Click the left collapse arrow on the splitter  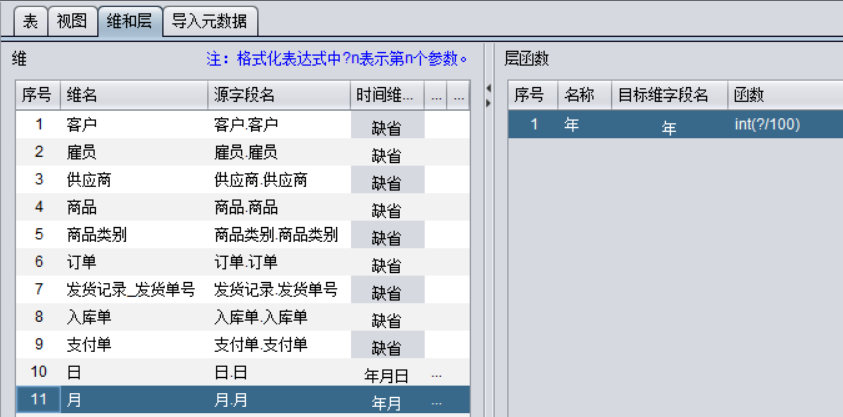tap(488, 88)
